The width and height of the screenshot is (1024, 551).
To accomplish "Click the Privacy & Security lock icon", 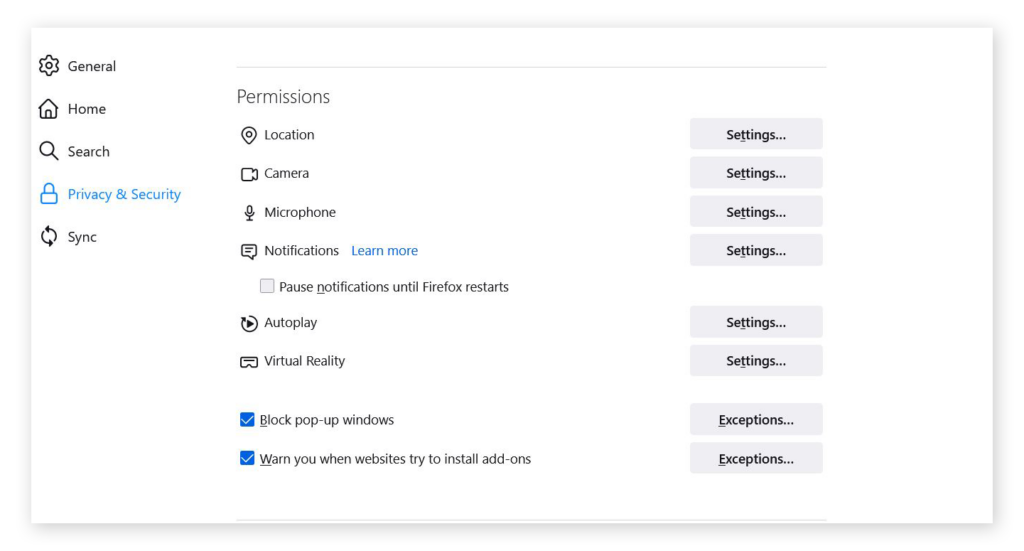I will pyautogui.click(x=49, y=194).
